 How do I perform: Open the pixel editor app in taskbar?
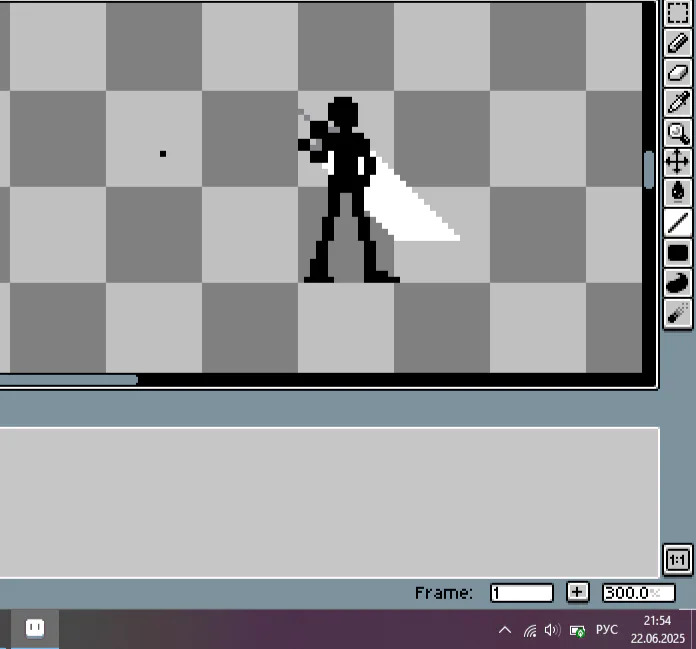[35, 629]
